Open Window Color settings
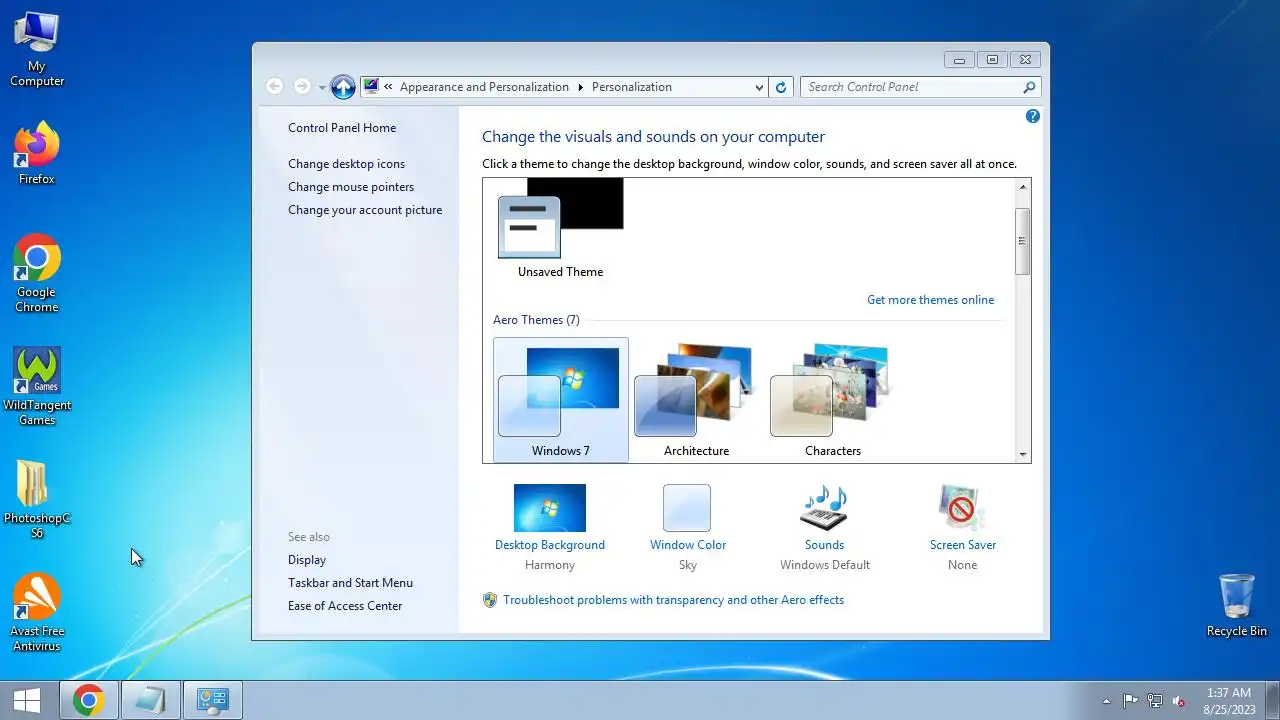This screenshot has height=720, width=1280. tap(688, 528)
